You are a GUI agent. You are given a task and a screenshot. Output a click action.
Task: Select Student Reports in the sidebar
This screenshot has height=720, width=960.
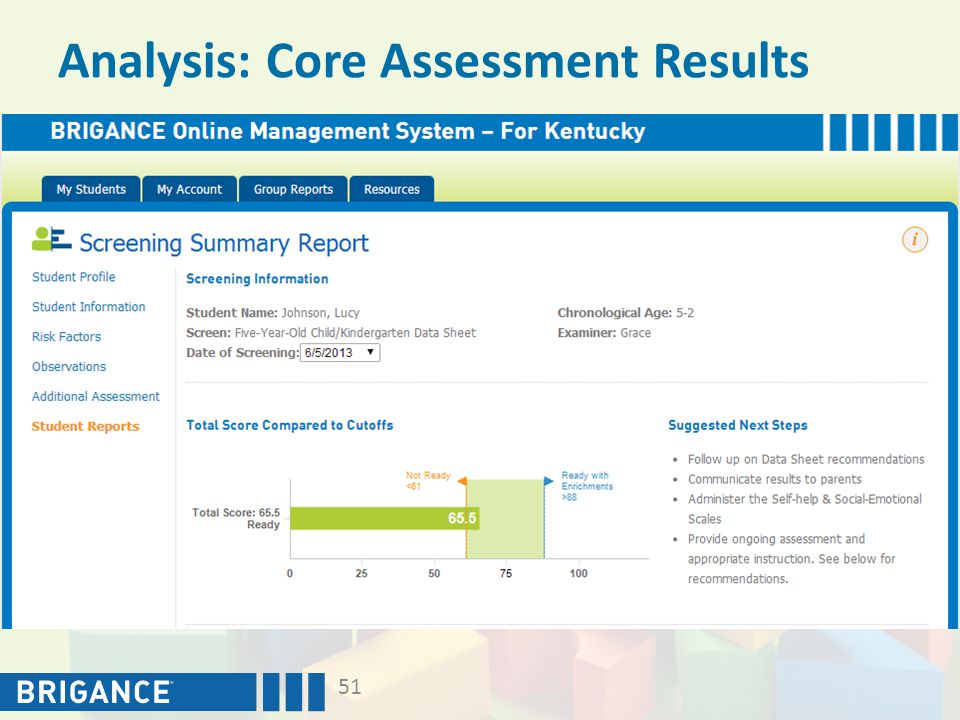coord(86,427)
